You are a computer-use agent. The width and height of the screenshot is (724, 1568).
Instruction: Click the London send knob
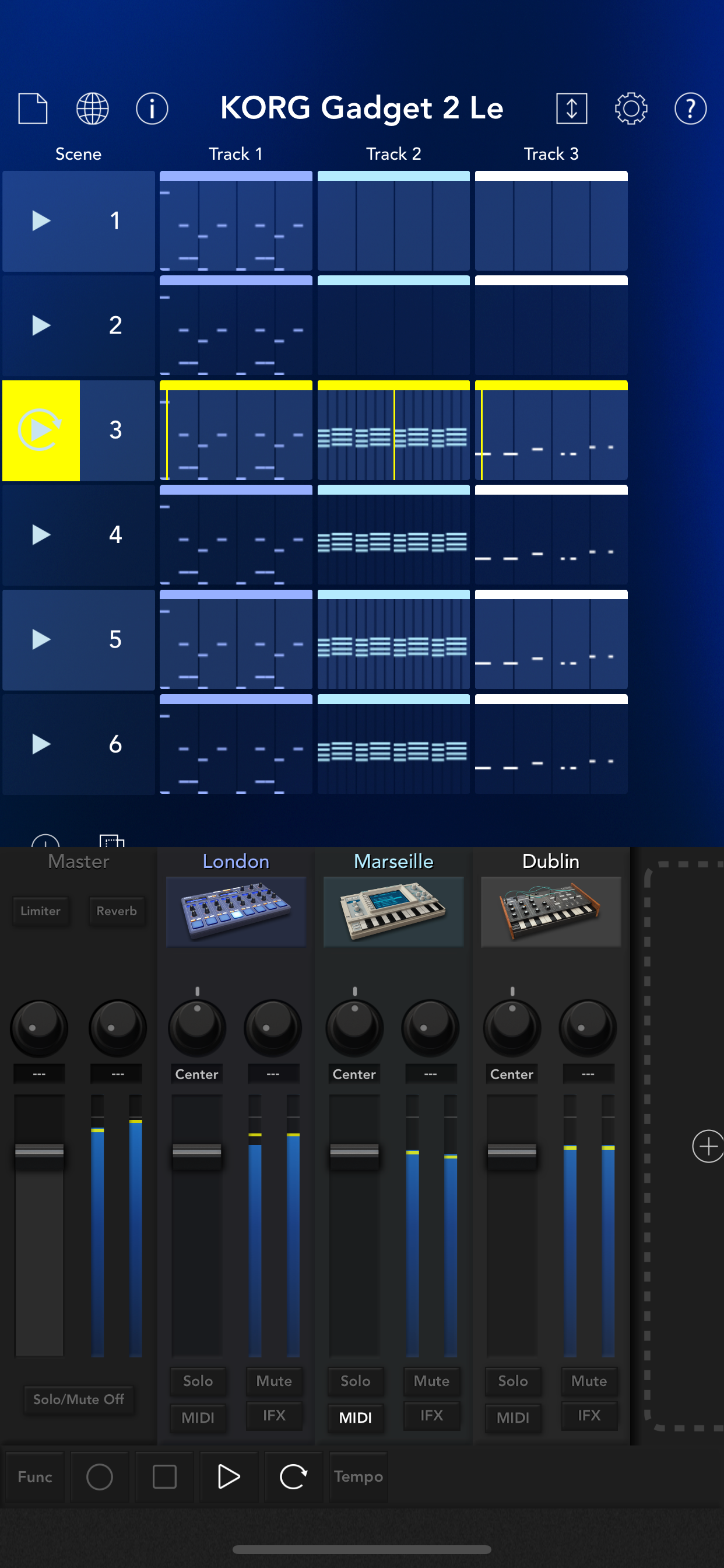tap(273, 1027)
